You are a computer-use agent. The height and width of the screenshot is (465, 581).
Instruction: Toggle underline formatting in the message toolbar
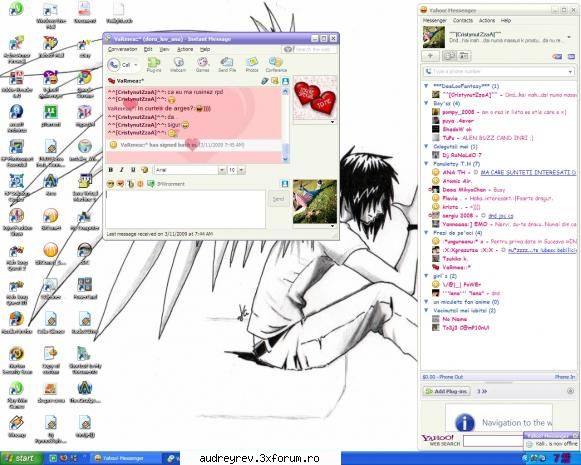tap(133, 170)
